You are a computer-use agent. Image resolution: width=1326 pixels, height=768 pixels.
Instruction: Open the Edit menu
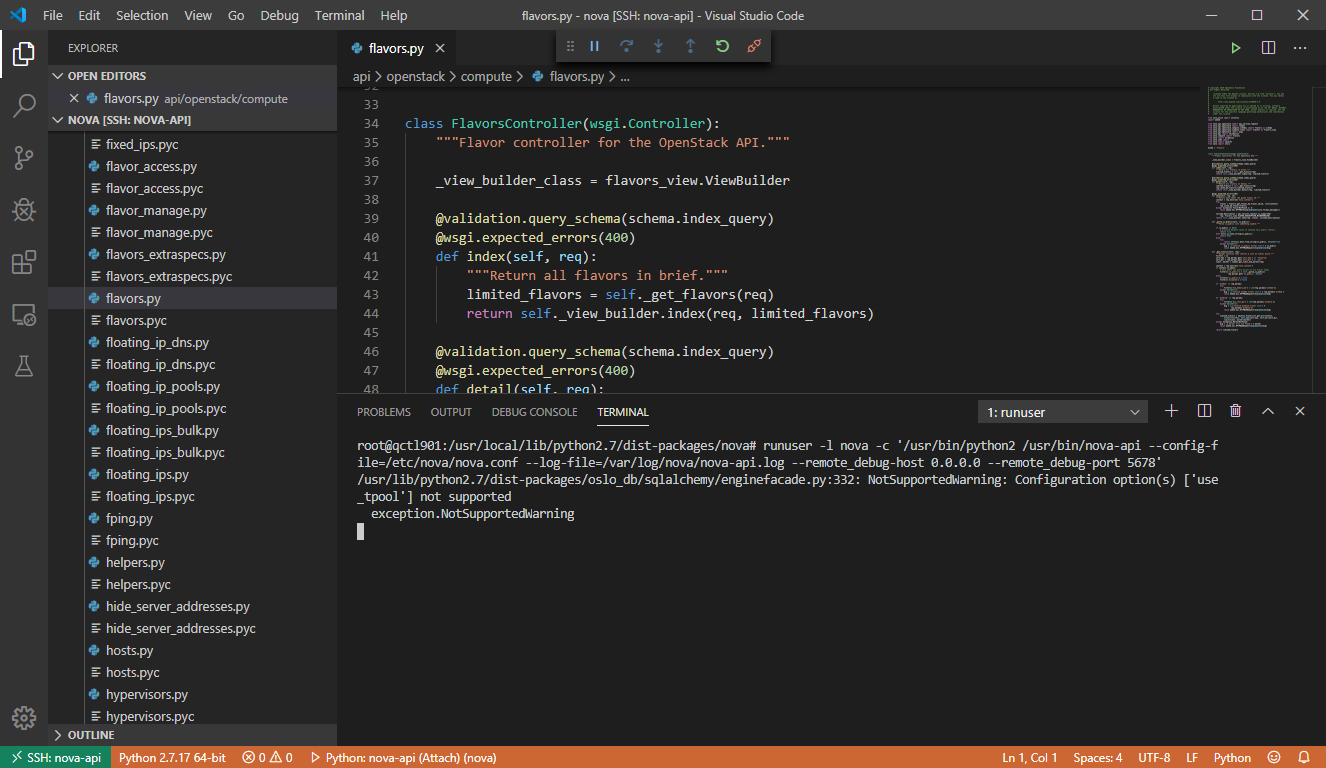89,16
